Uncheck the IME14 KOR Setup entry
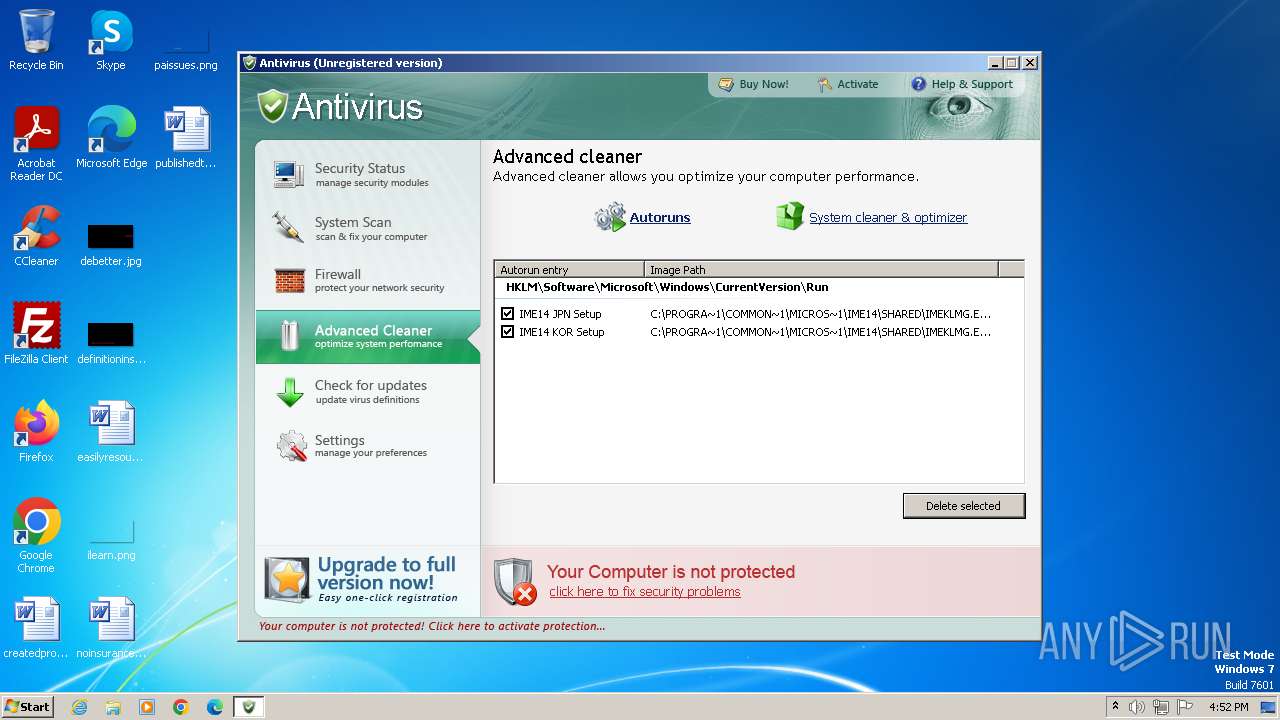This screenshot has height=720, width=1280. pos(507,332)
